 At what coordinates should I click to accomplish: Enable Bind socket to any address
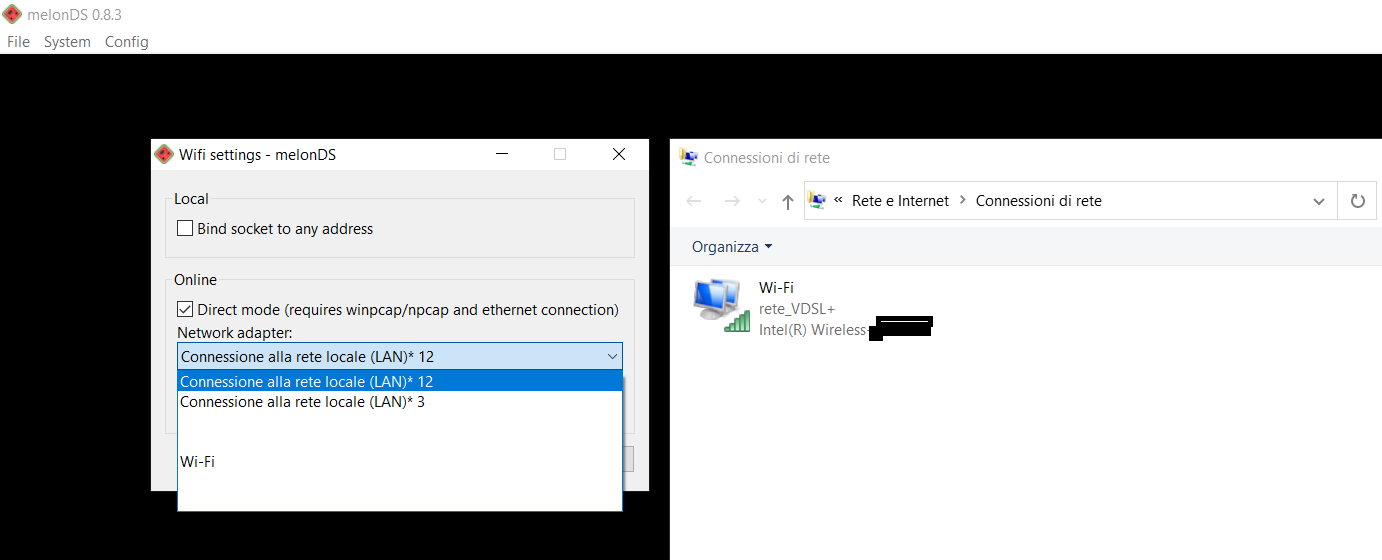click(x=185, y=229)
